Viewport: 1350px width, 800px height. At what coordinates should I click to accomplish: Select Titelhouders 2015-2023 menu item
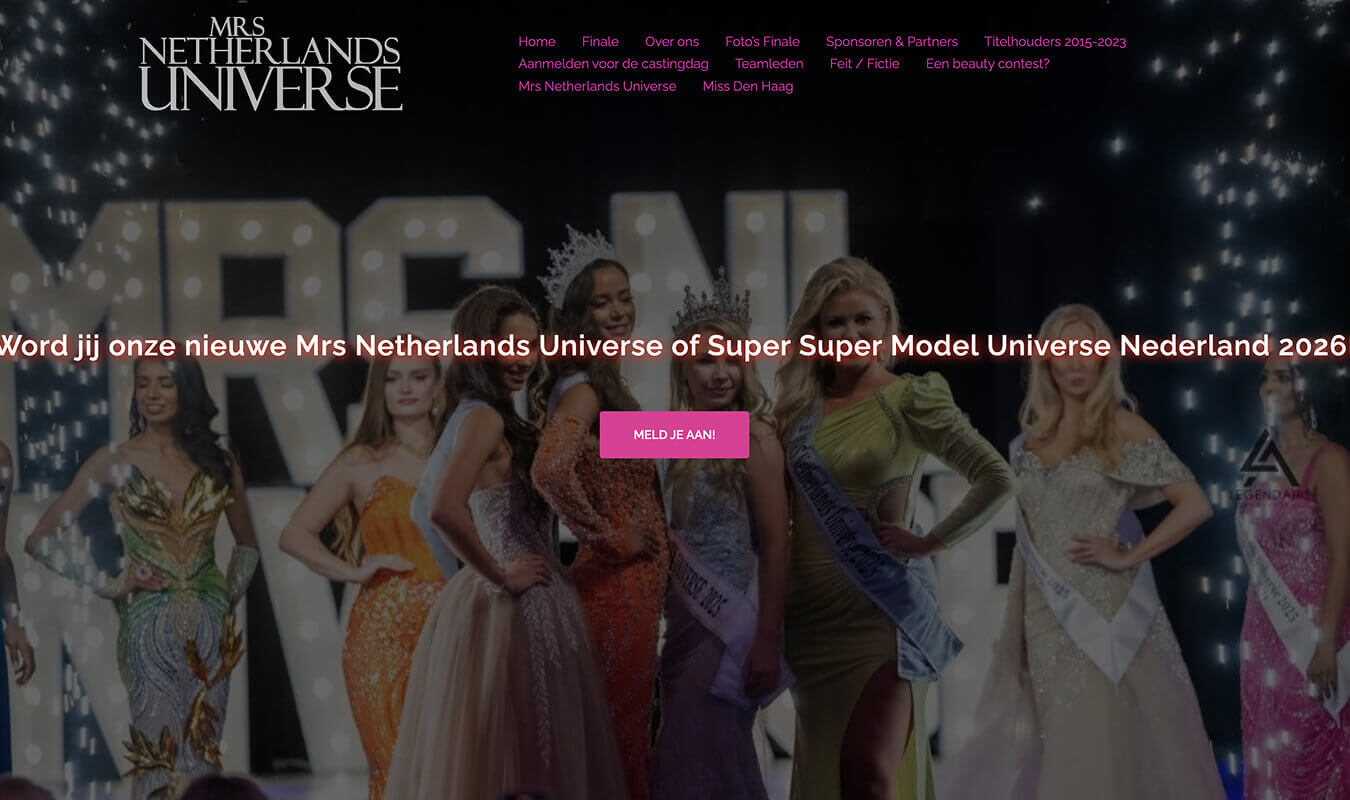pos(1055,42)
